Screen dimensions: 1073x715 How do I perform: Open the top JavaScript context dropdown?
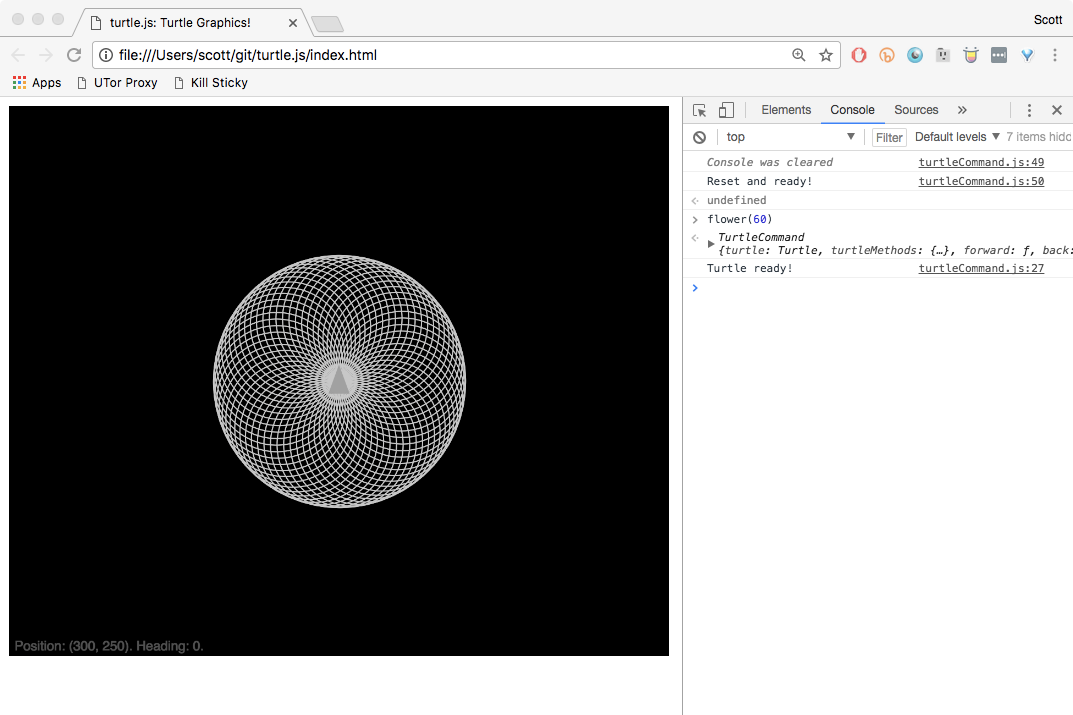pyautogui.click(x=790, y=137)
